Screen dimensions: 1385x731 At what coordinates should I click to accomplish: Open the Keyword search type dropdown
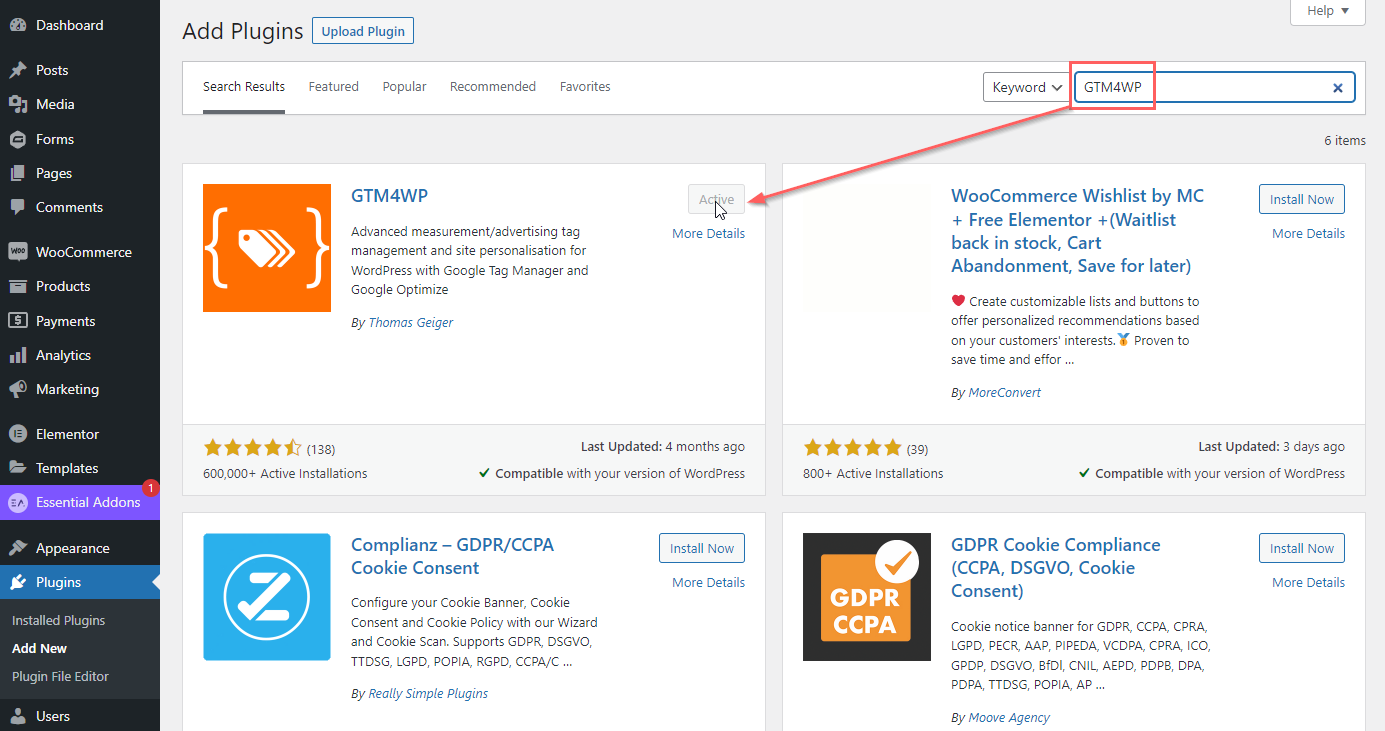(x=1026, y=87)
